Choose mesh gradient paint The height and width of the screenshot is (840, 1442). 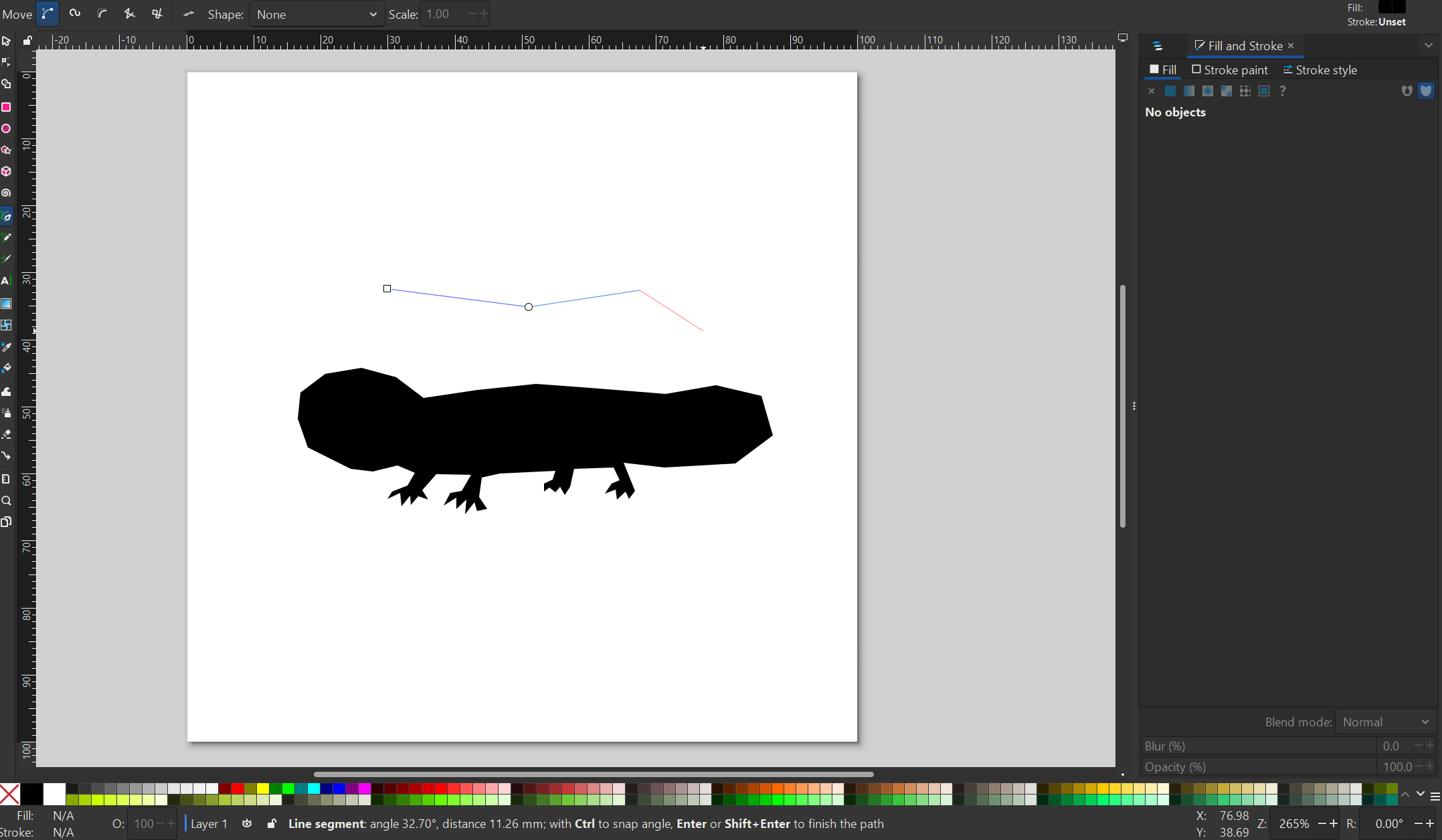1227,91
